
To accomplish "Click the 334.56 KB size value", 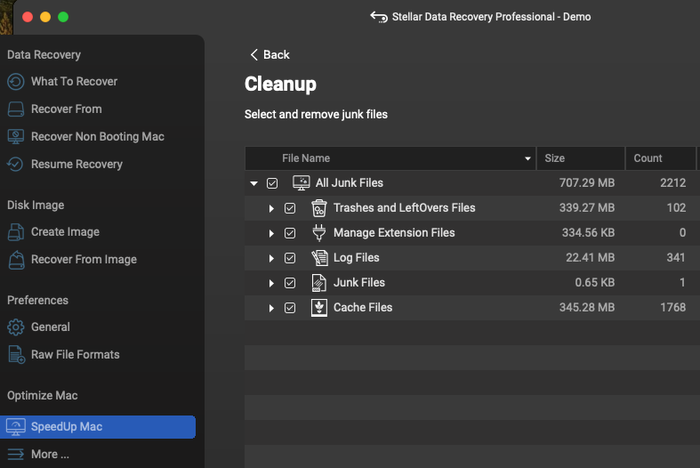I will [x=588, y=233].
